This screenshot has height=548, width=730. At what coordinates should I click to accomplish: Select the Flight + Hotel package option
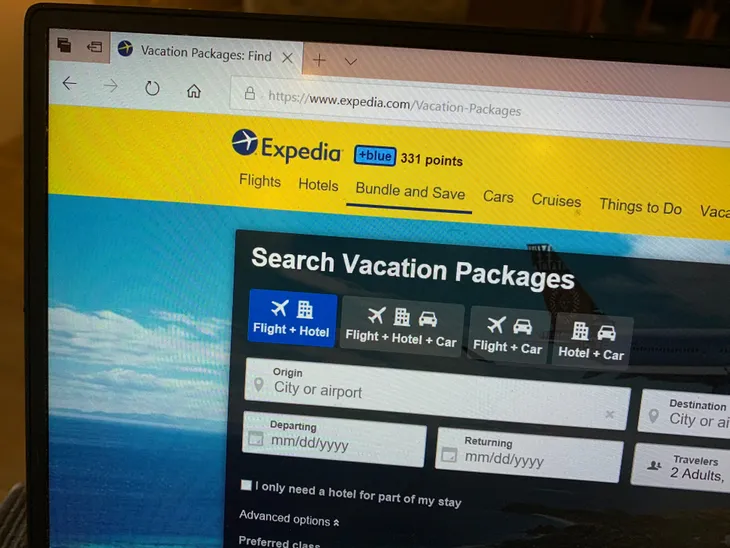coord(292,319)
